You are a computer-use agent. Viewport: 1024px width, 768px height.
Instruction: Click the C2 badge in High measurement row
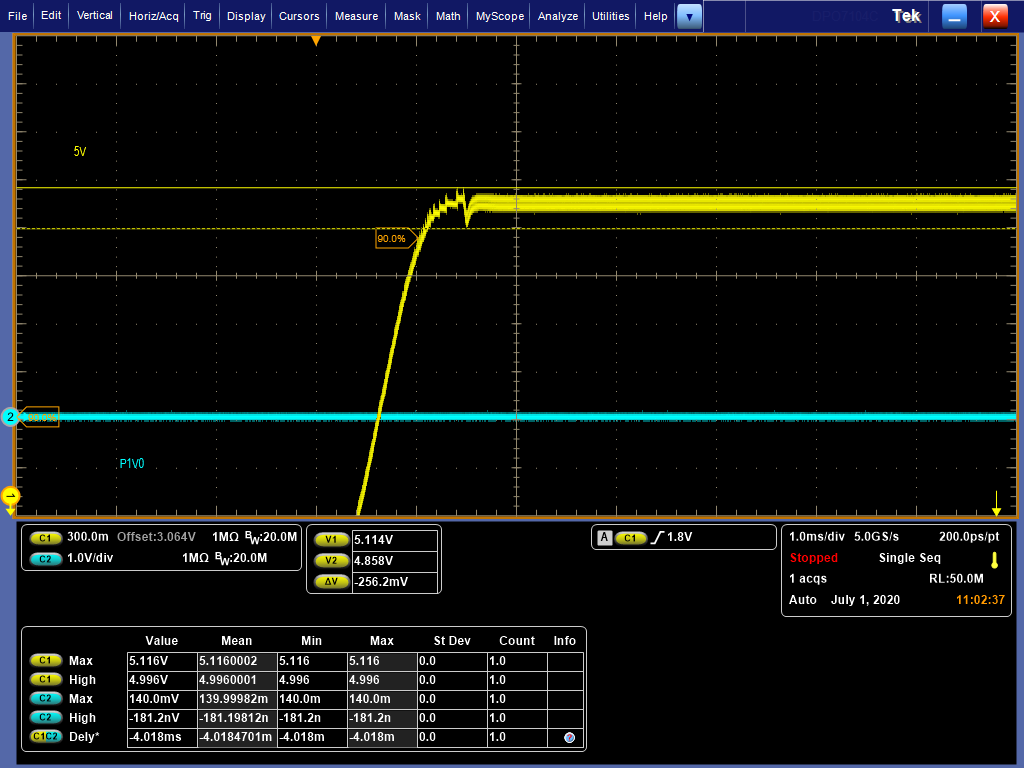pyautogui.click(x=45, y=717)
